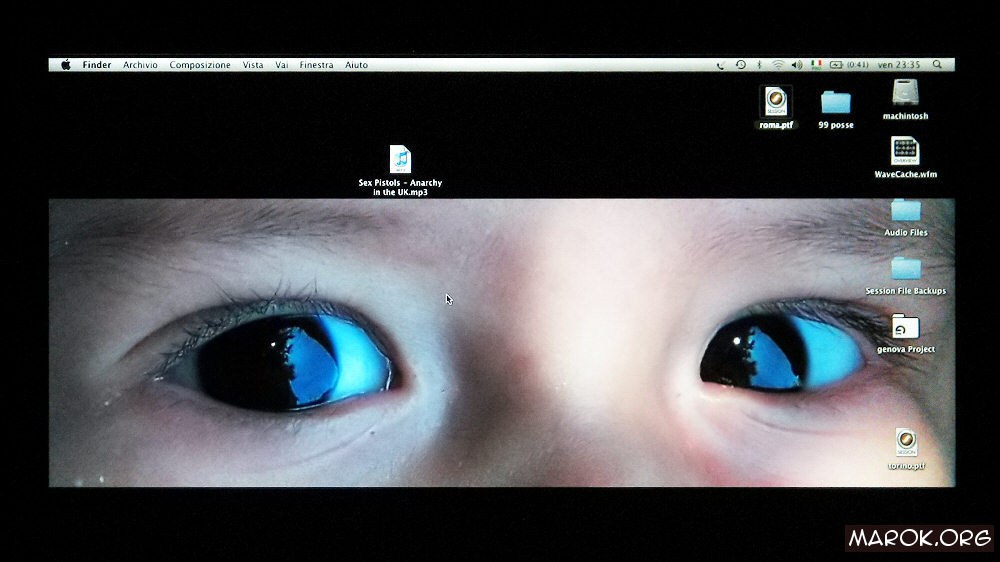Click the machintosh hard drive icon
Screen dimensions: 1000x562
pos(905,93)
